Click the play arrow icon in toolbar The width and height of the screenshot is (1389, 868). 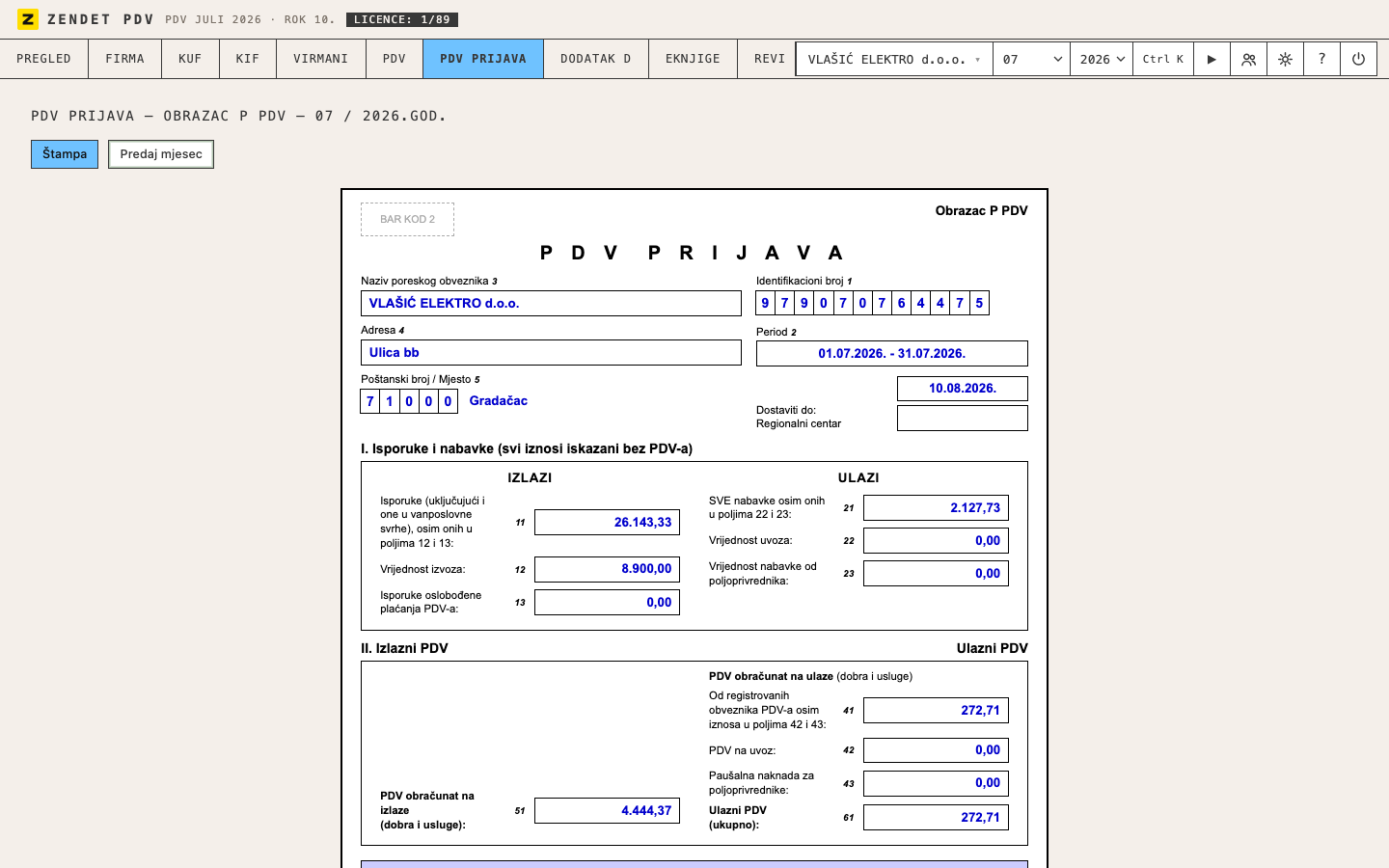coord(1212,59)
